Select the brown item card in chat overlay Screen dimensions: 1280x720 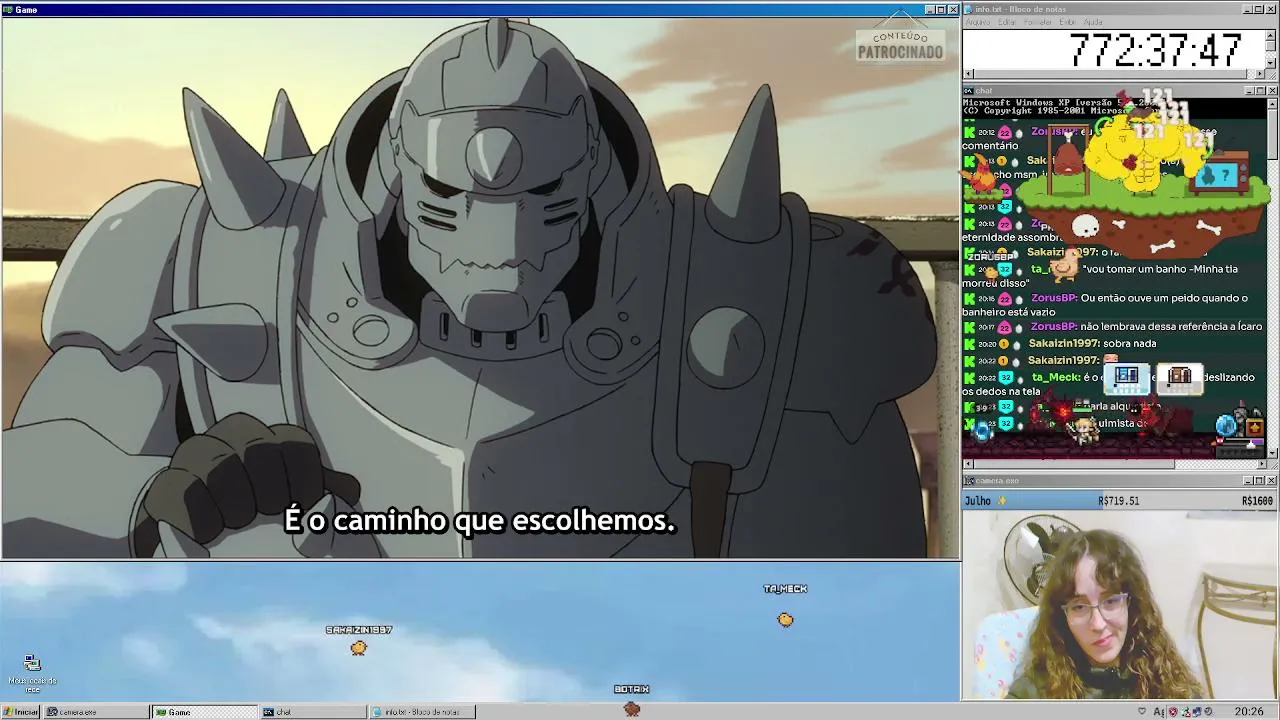tap(1180, 377)
